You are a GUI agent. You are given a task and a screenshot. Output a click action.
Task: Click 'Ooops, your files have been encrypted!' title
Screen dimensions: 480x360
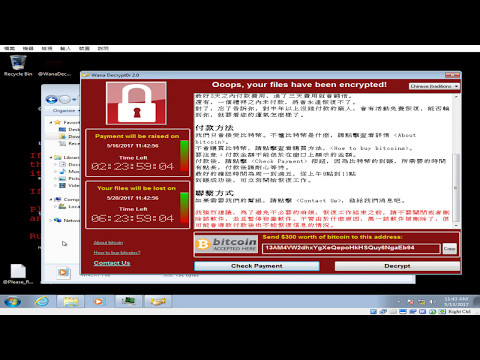(x=299, y=84)
